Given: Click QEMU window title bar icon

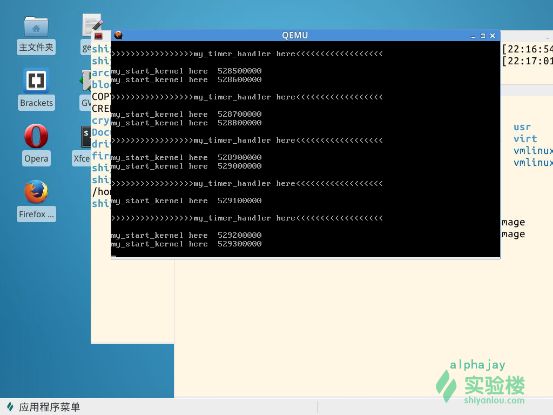Looking at the screenshot, I should tap(118, 35).
